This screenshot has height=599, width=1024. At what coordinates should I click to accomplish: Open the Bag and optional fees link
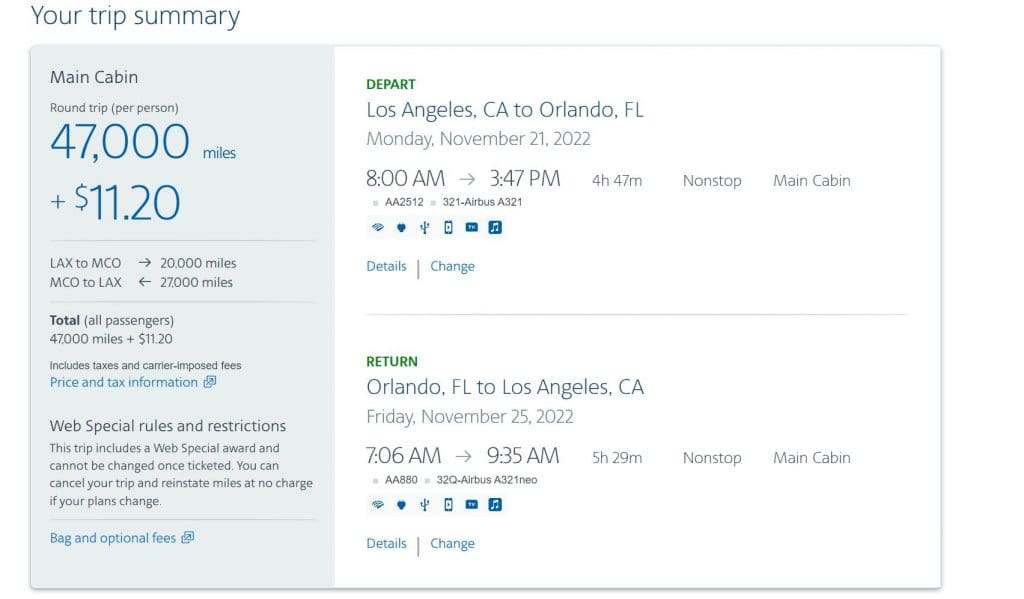coord(112,538)
